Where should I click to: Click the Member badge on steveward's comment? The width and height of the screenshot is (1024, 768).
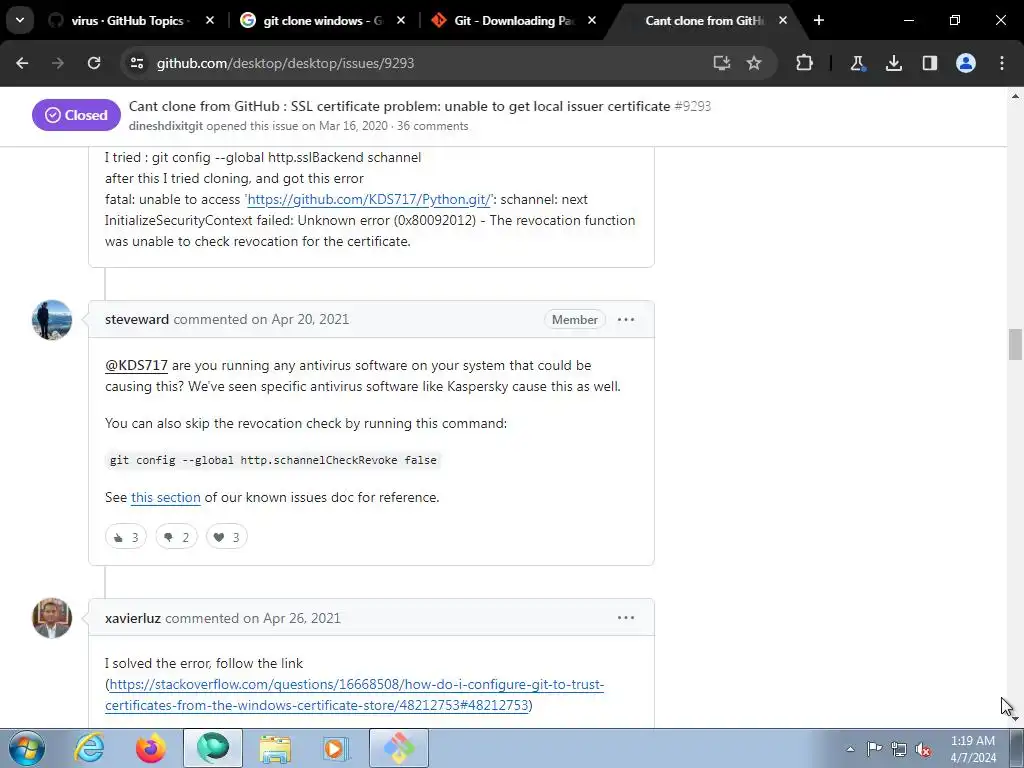click(x=575, y=319)
